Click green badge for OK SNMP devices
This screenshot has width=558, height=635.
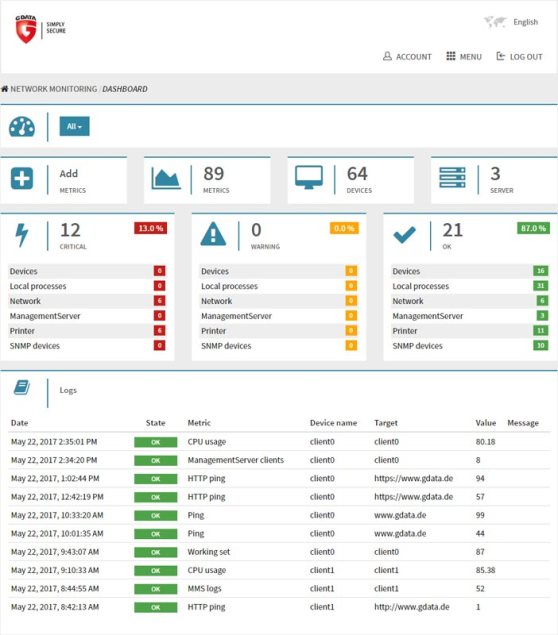point(541,345)
